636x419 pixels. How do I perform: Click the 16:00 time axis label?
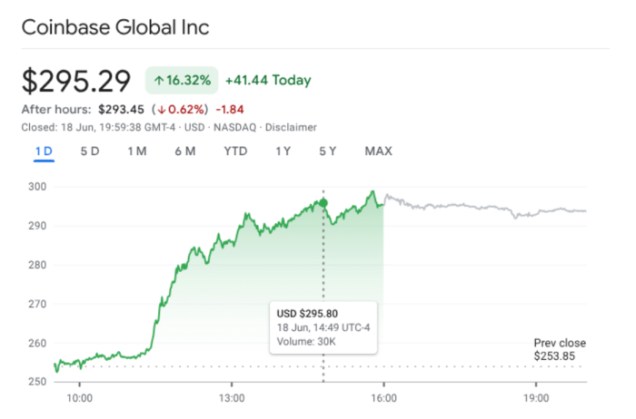[x=385, y=396]
